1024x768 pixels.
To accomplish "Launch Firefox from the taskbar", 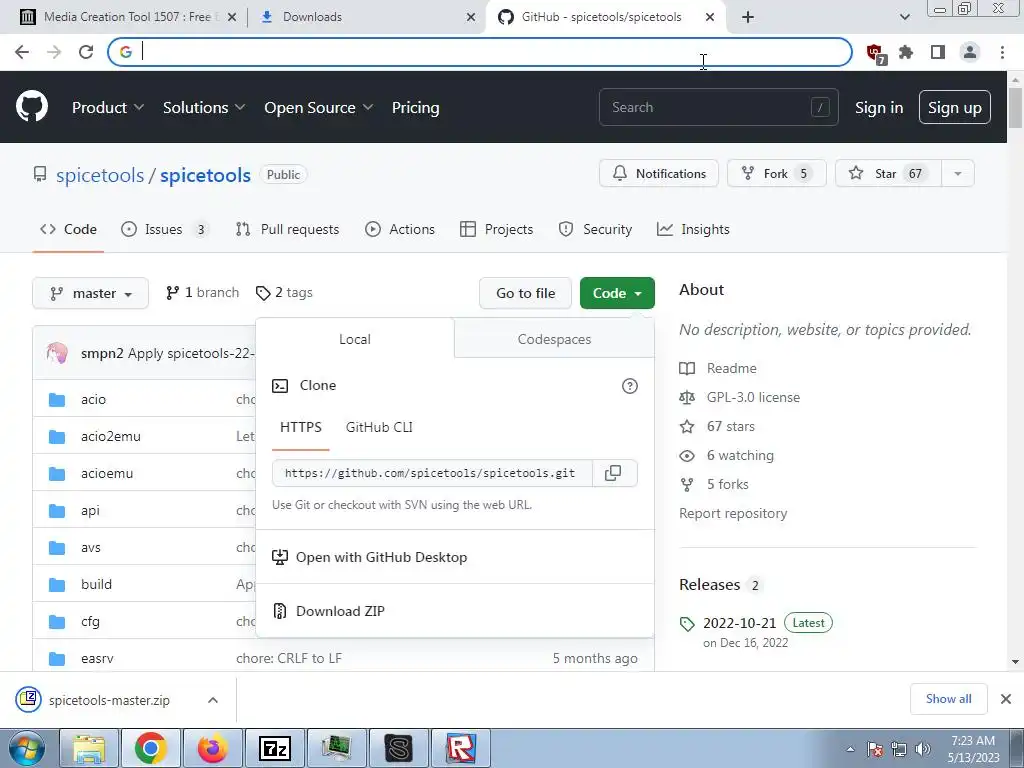I will (x=213, y=748).
